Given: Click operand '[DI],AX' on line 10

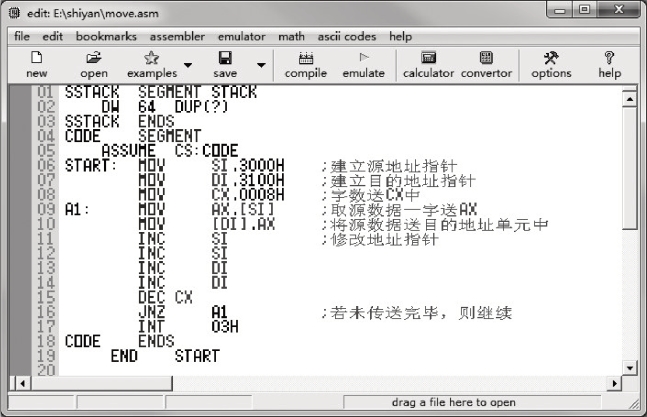Looking at the screenshot, I should (243, 224).
